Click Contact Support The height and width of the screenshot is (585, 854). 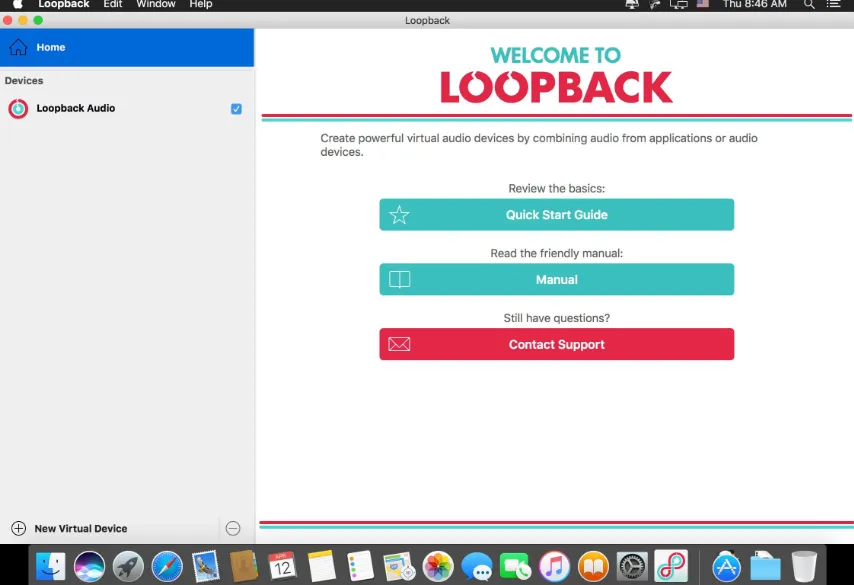pos(557,344)
